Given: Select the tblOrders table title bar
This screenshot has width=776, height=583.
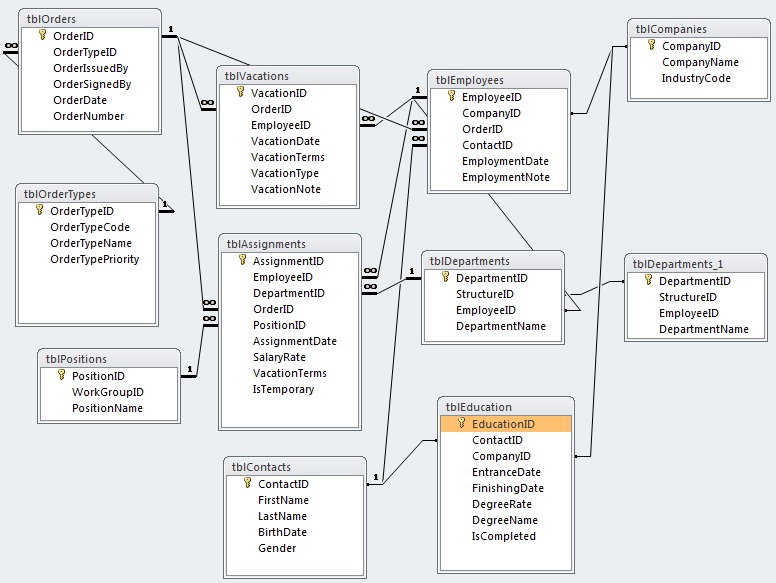Looking at the screenshot, I should [90, 19].
